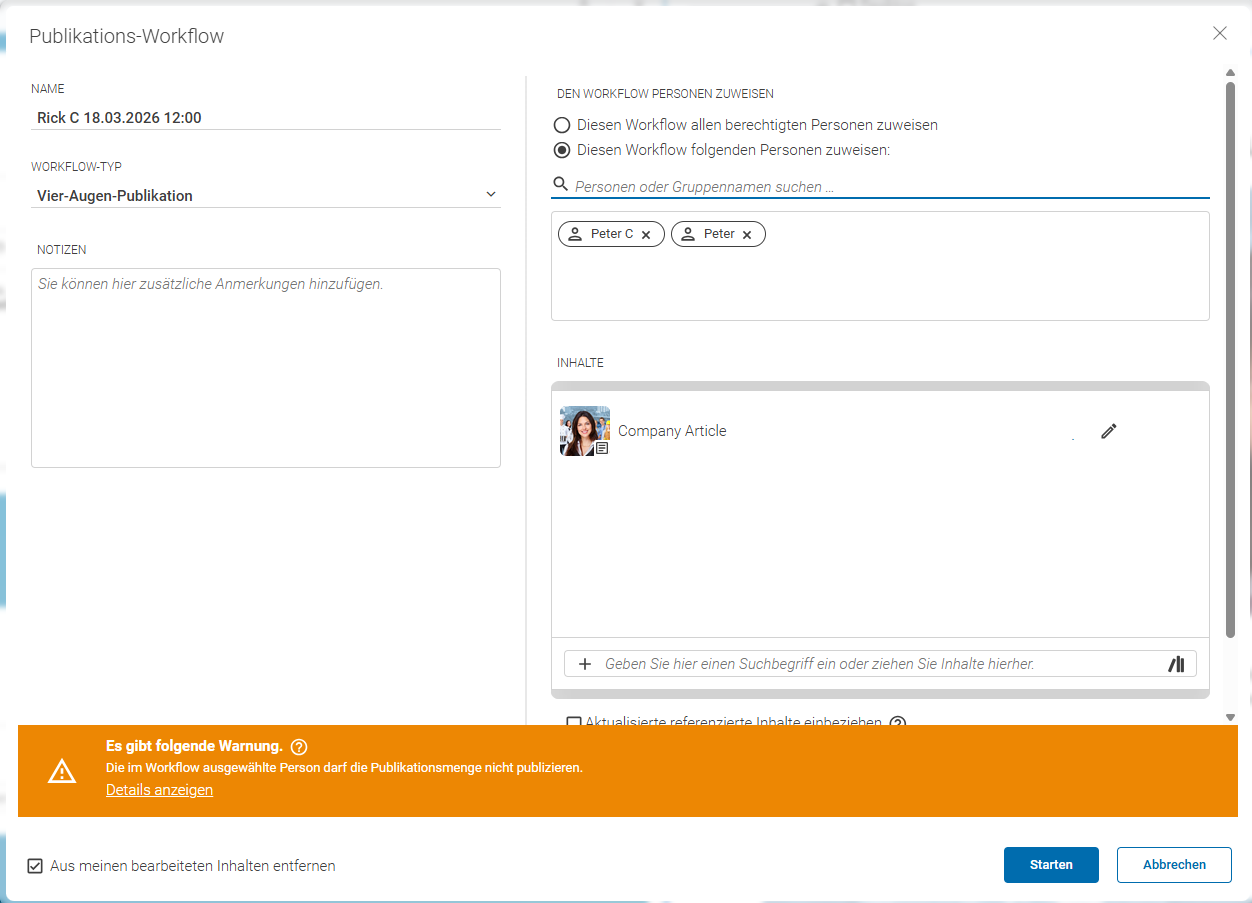Click the 'Details anzeigen' link
This screenshot has width=1252, height=903.
click(x=160, y=790)
